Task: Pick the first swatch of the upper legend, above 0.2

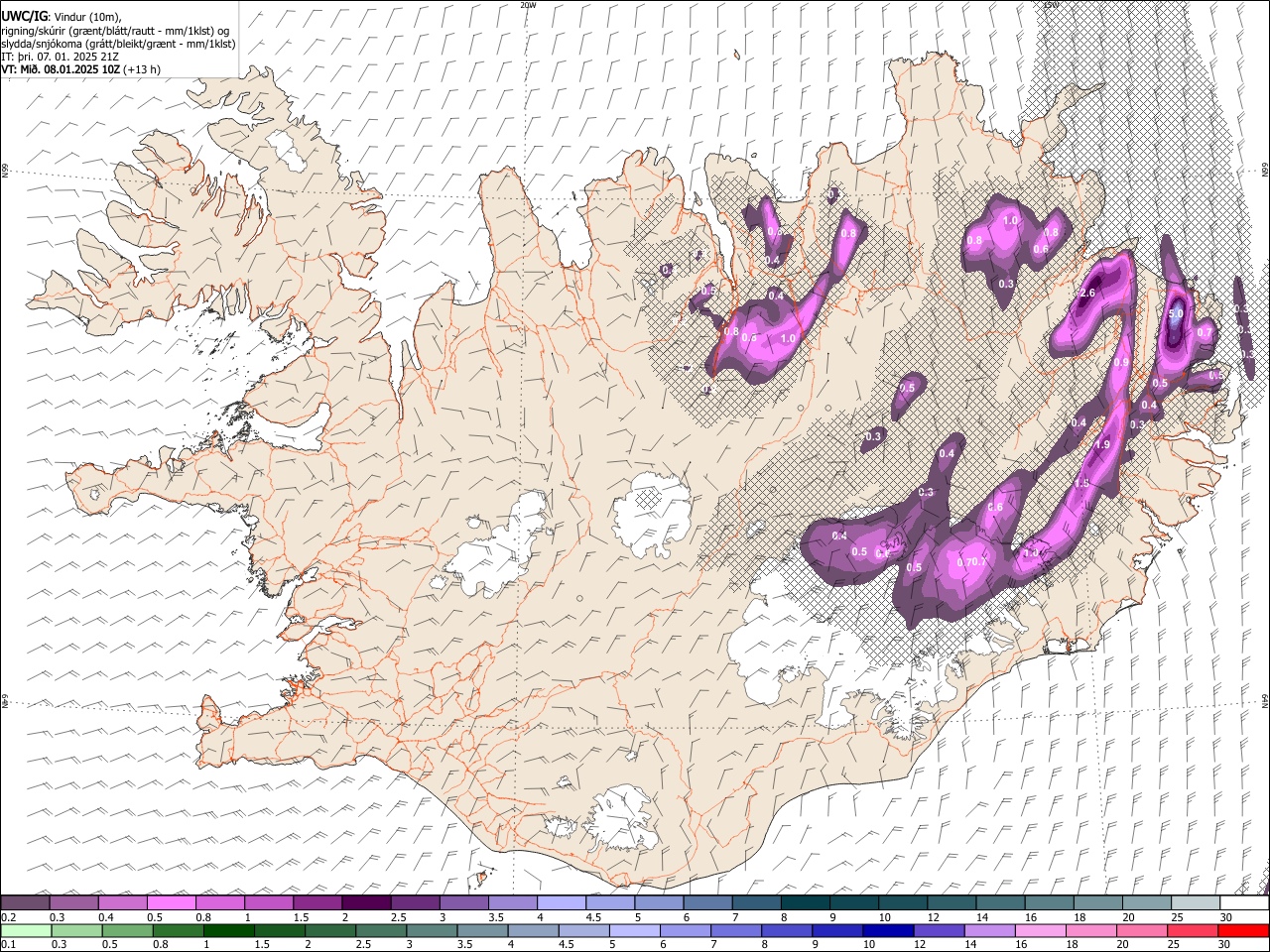Action: click(x=25, y=902)
